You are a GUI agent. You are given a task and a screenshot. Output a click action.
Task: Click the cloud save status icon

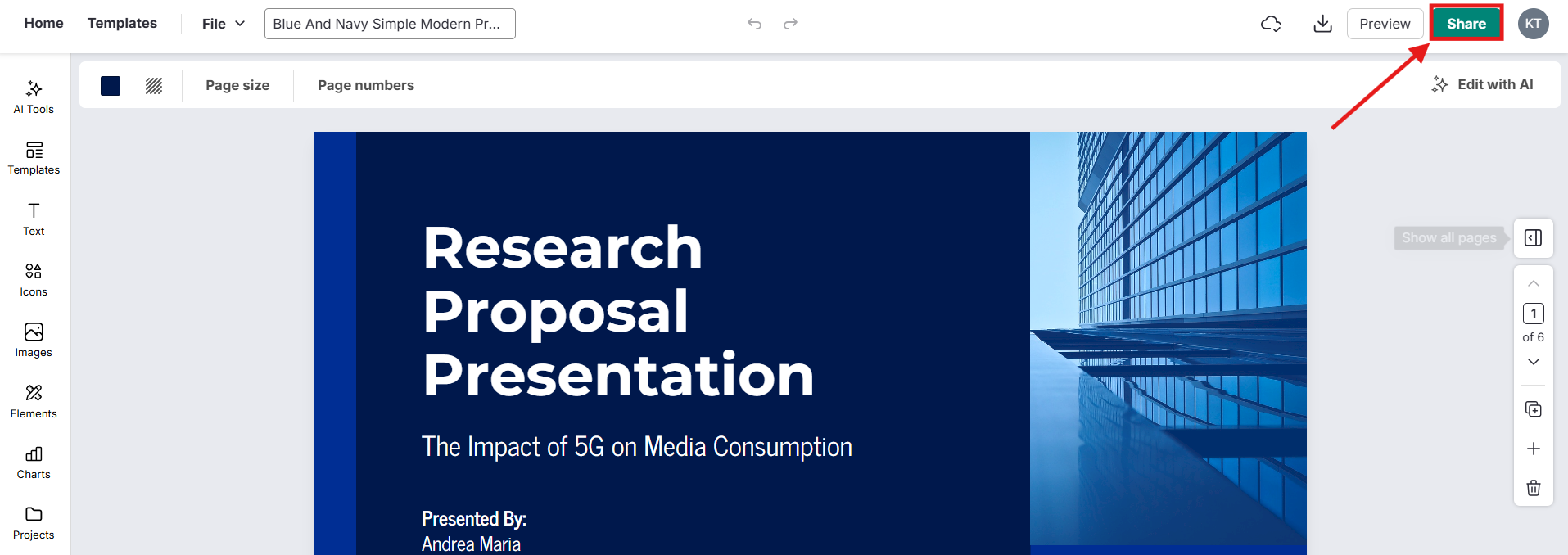coord(1271,24)
